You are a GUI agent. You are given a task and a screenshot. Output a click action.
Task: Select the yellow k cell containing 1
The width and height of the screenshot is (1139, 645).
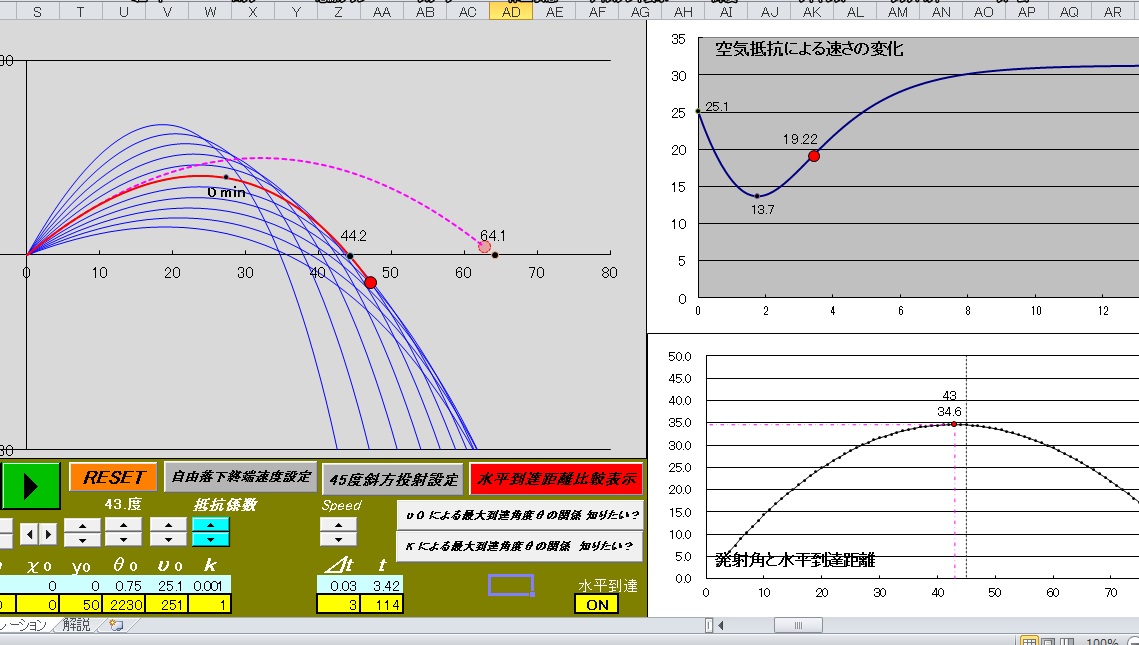[210, 604]
